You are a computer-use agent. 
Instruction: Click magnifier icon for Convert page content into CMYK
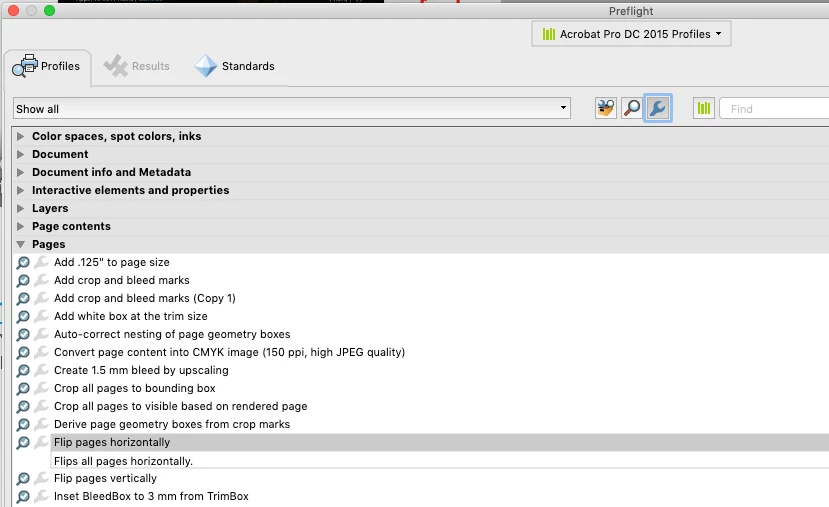point(23,352)
